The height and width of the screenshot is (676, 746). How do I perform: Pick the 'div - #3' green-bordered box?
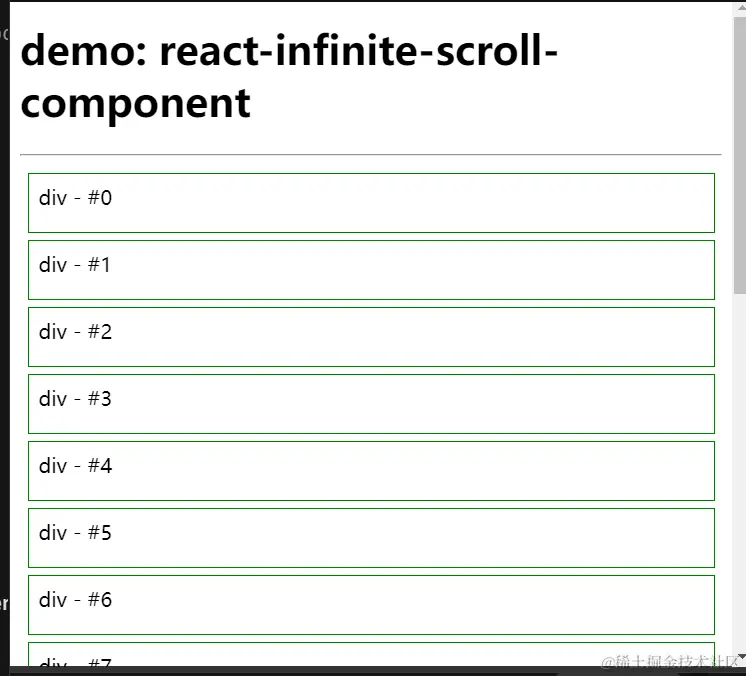click(x=371, y=404)
